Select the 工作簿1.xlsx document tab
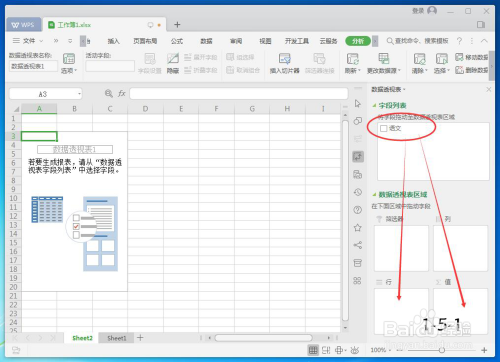500x362 pixels. tap(105, 25)
